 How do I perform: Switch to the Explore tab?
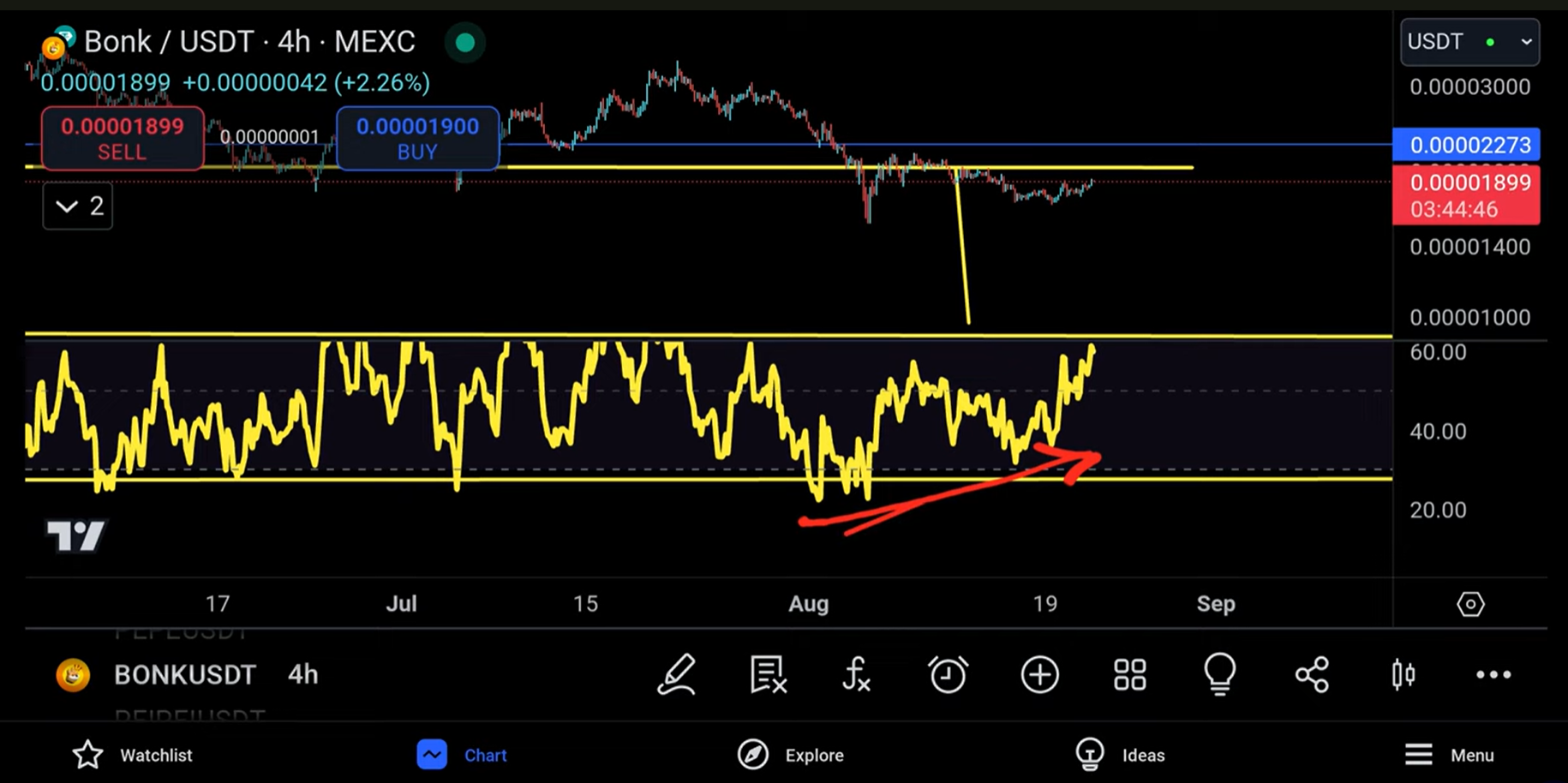(790, 755)
